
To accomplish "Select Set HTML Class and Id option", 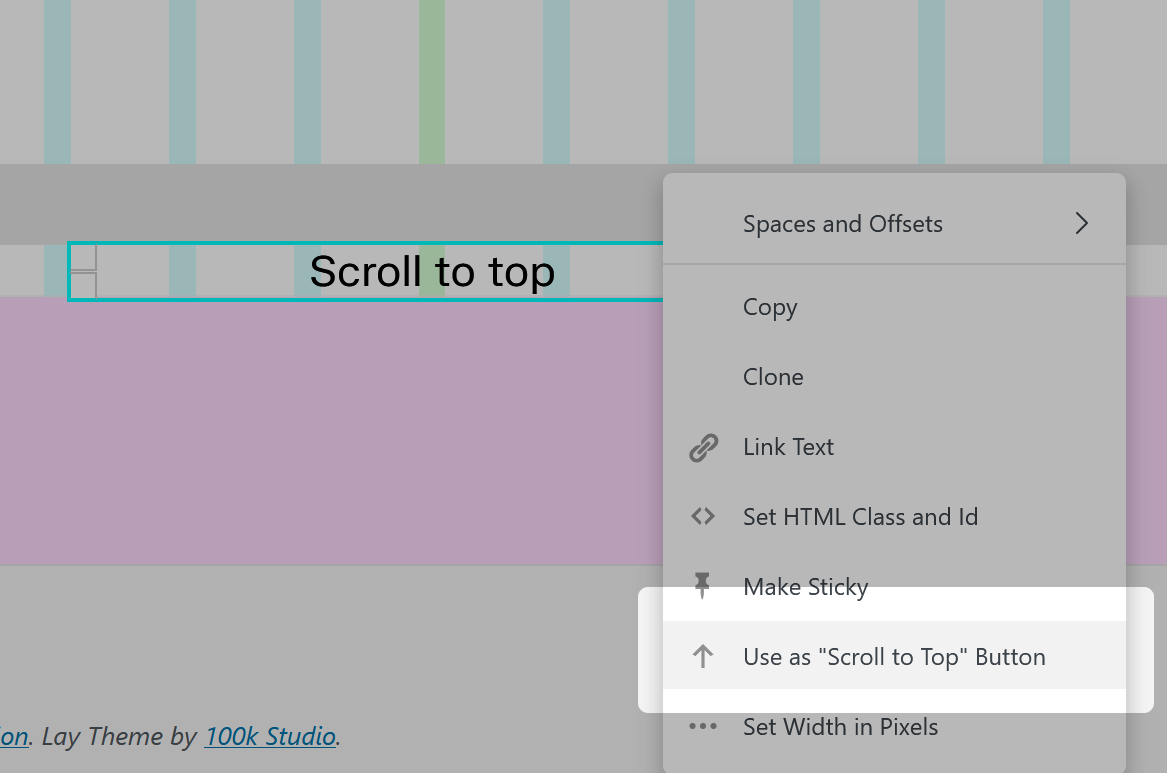I will [860, 517].
